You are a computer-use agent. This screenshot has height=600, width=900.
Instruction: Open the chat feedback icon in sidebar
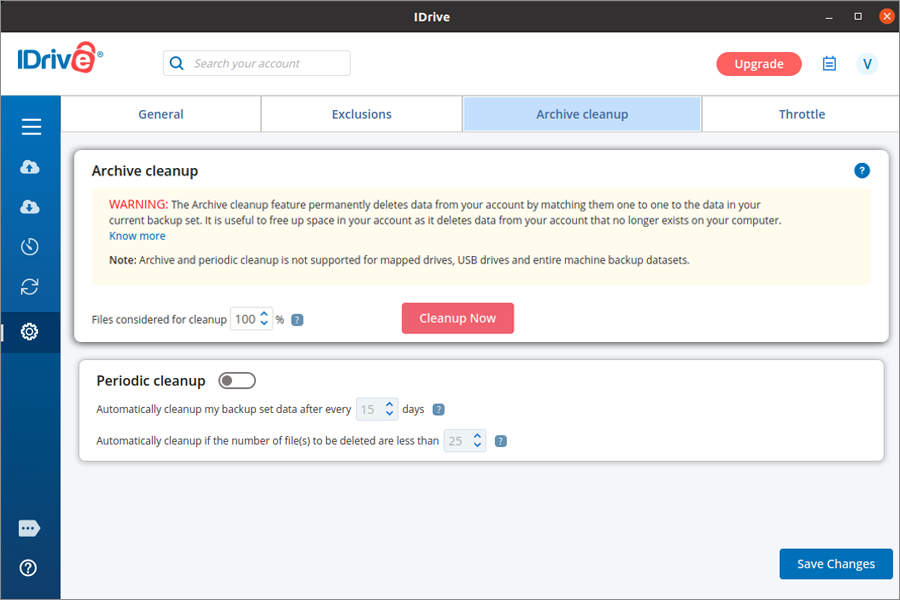(29, 528)
